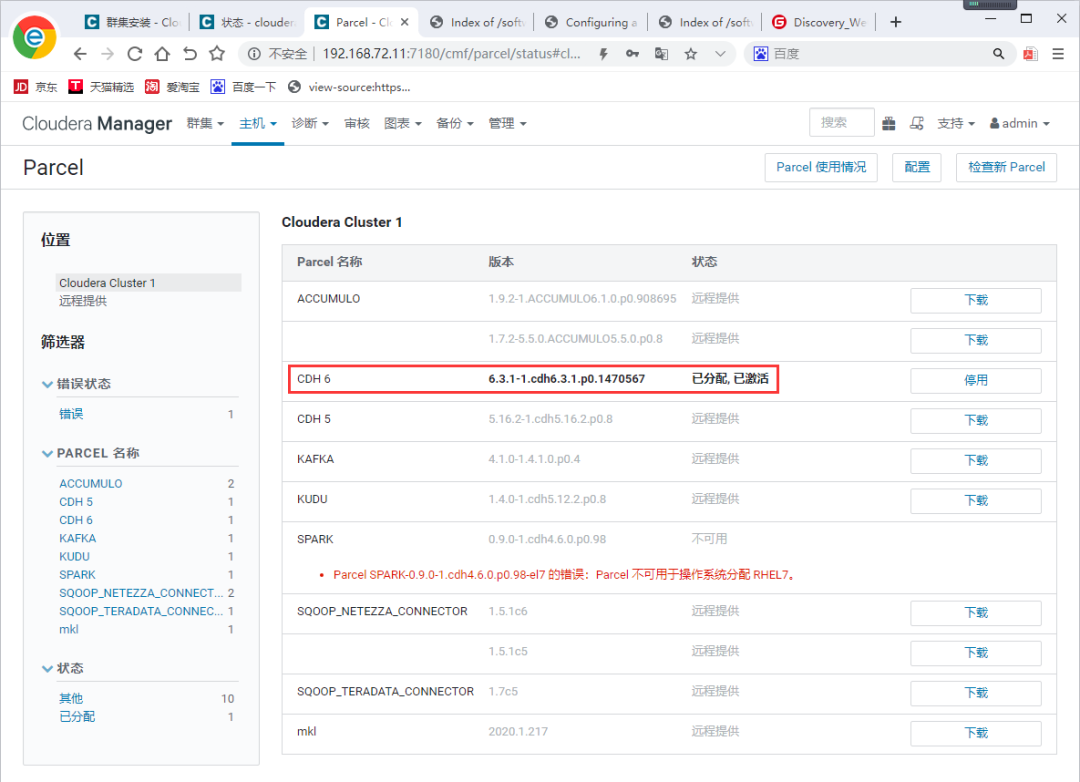Switch to Discovery_We browser tab
Screen dimensions: 1080x782
[x=819, y=22]
